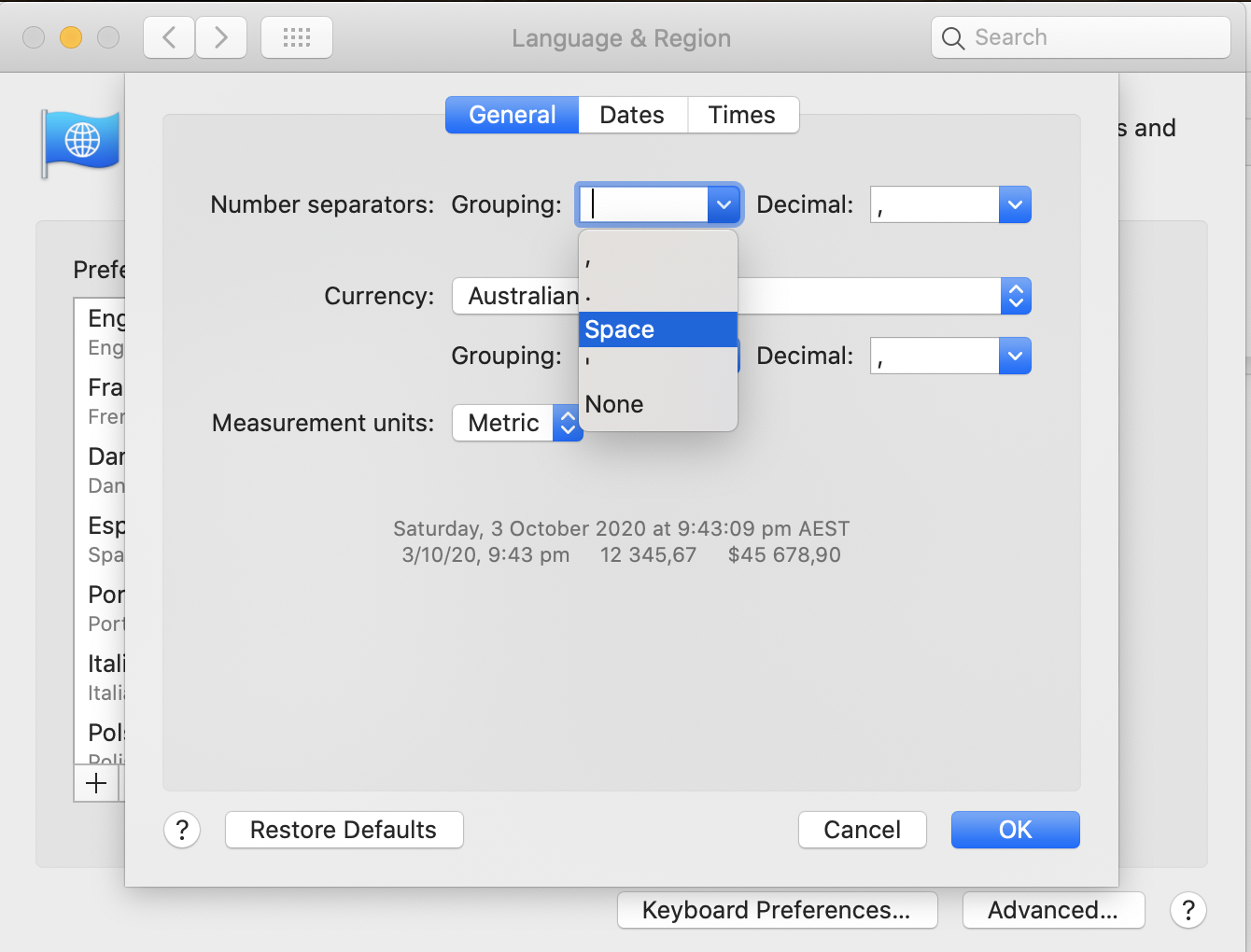The image size is (1251, 952).
Task: Switch to the Dates tab
Action: point(632,115)
